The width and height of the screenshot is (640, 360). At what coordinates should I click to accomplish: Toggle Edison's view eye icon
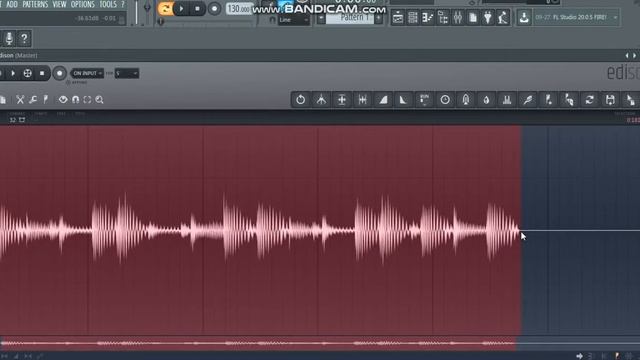point(63,100)
